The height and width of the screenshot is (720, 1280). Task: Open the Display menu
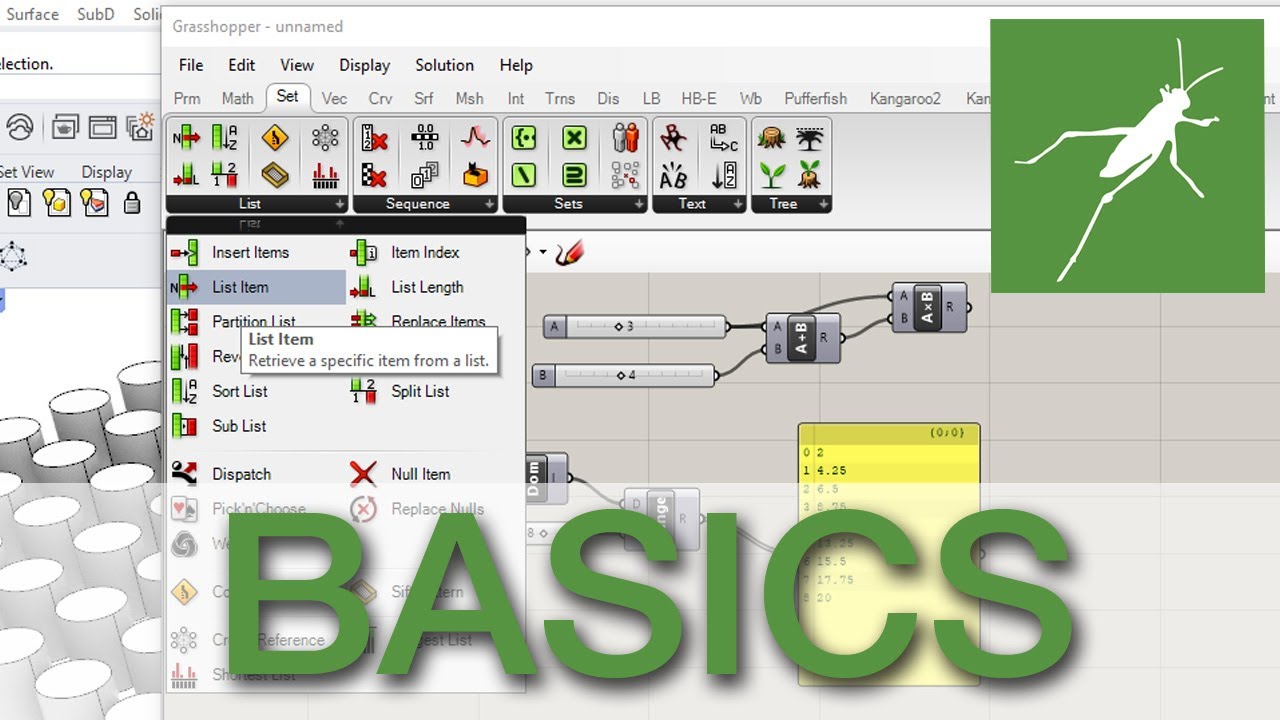coord(364,65)
